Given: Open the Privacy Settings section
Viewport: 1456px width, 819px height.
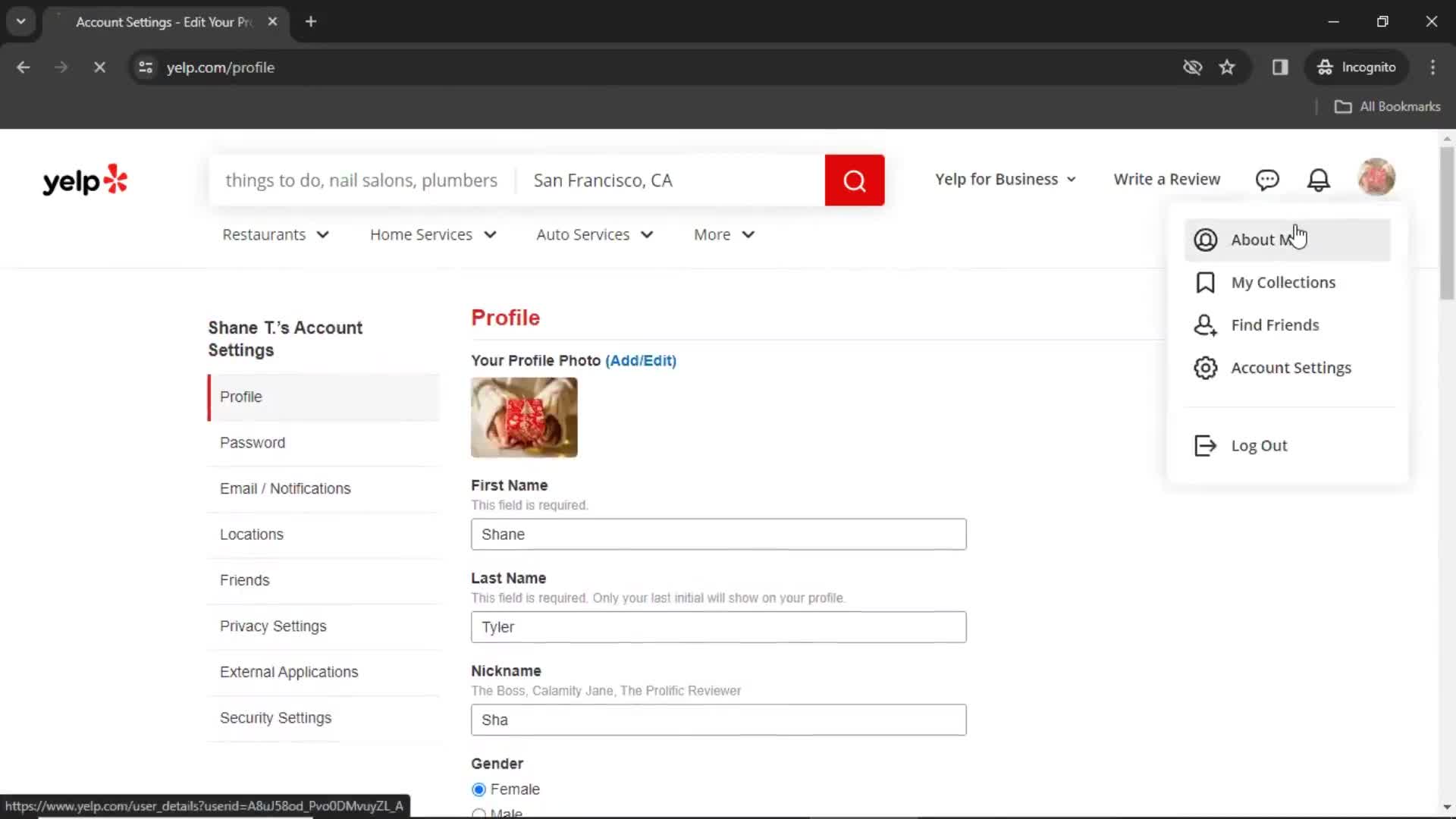Looking at the screenshot, I should click(x=324, y=626).
